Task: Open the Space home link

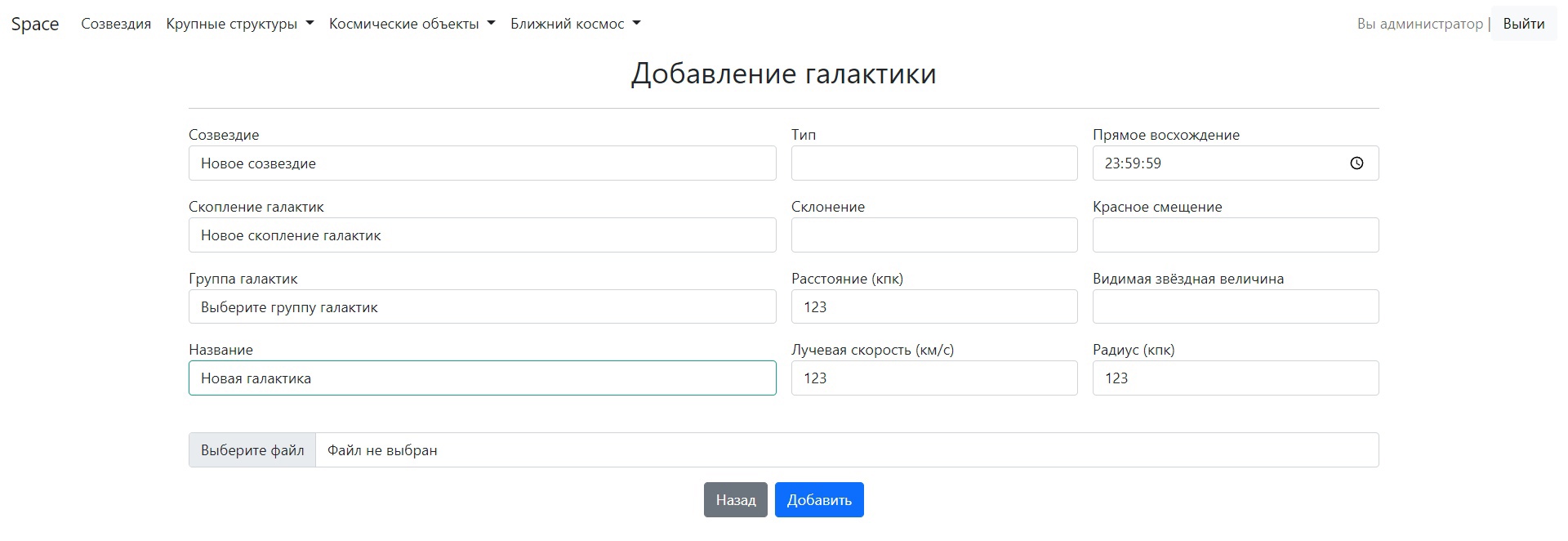Action: [x=35, y=24]
